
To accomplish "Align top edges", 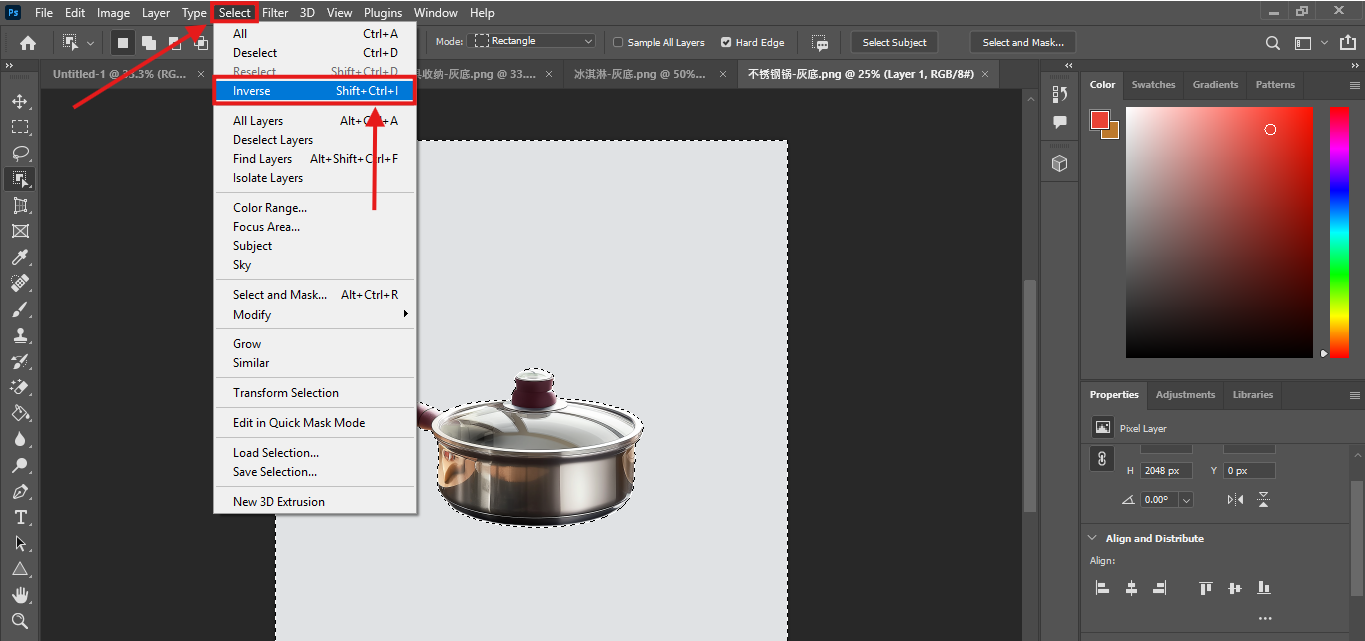I will pyautogui.click(x=1206, y=588).
